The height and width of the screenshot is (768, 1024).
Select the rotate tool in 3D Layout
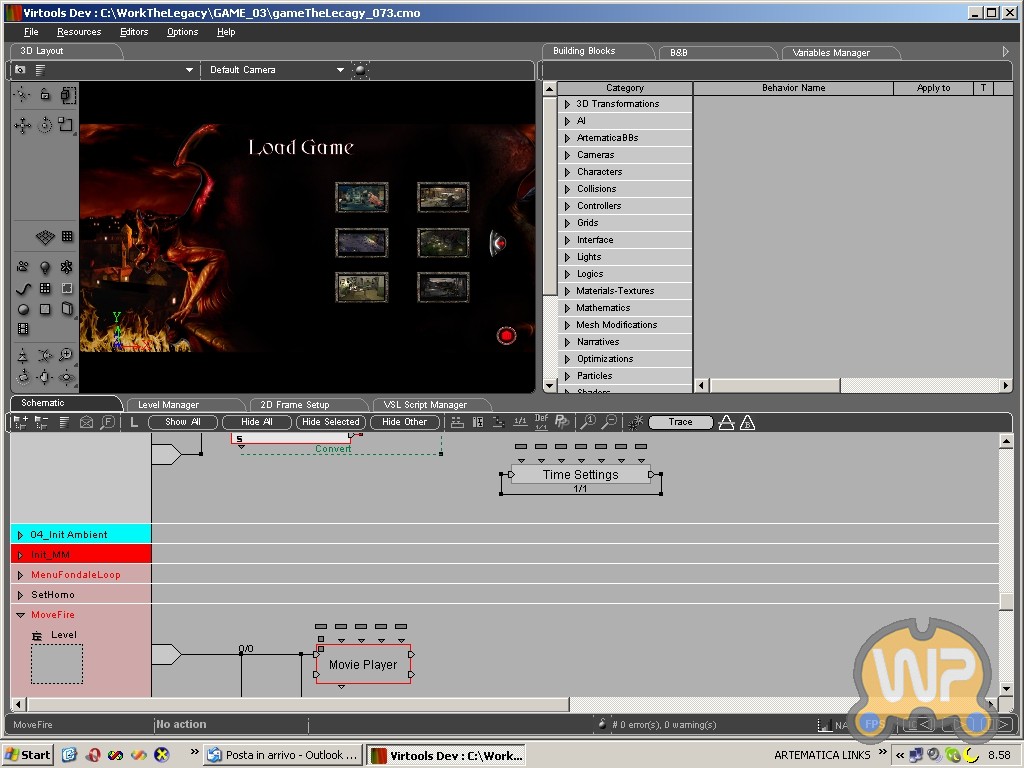tap(45, 126)
